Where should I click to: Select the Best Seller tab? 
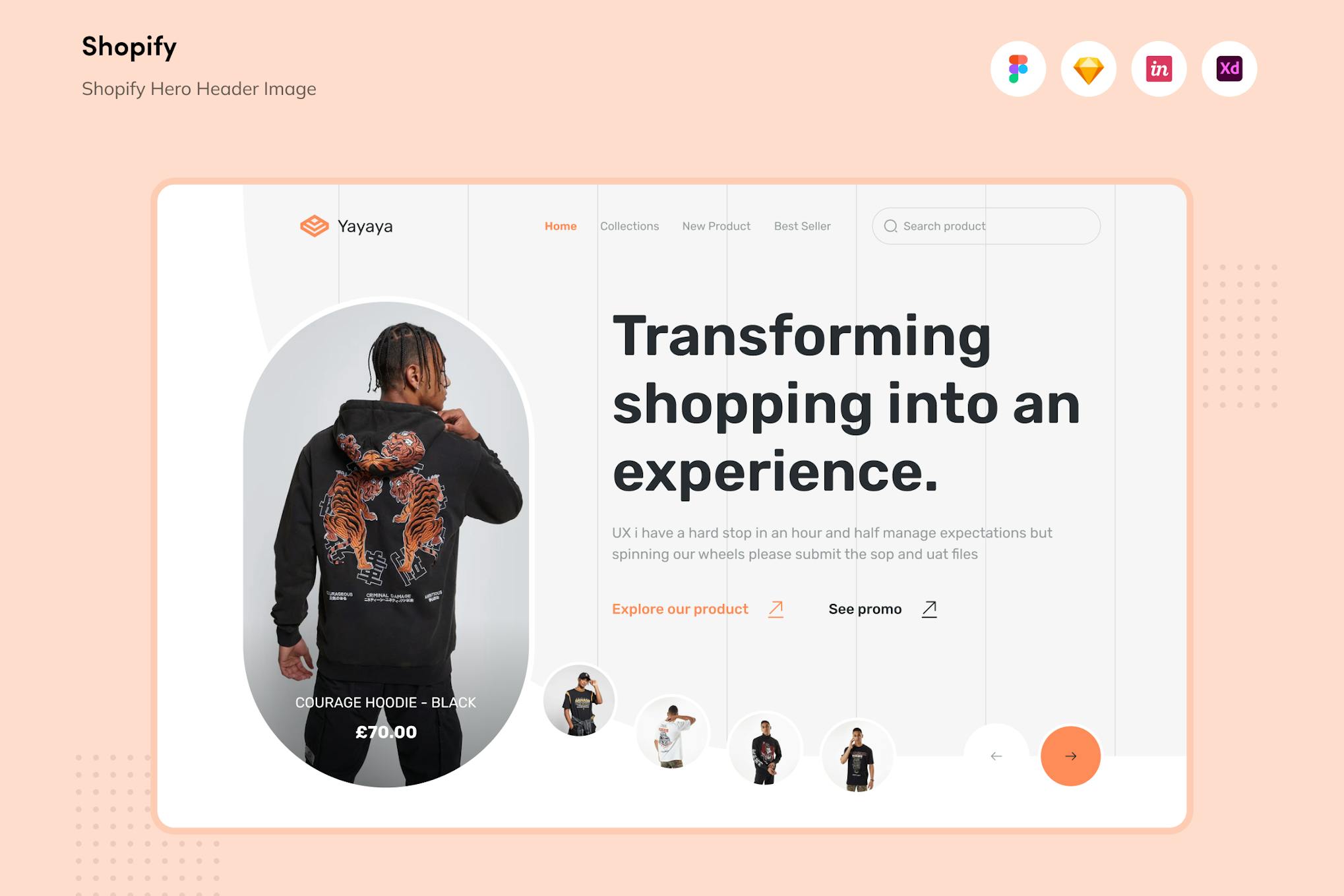[800, 225]
